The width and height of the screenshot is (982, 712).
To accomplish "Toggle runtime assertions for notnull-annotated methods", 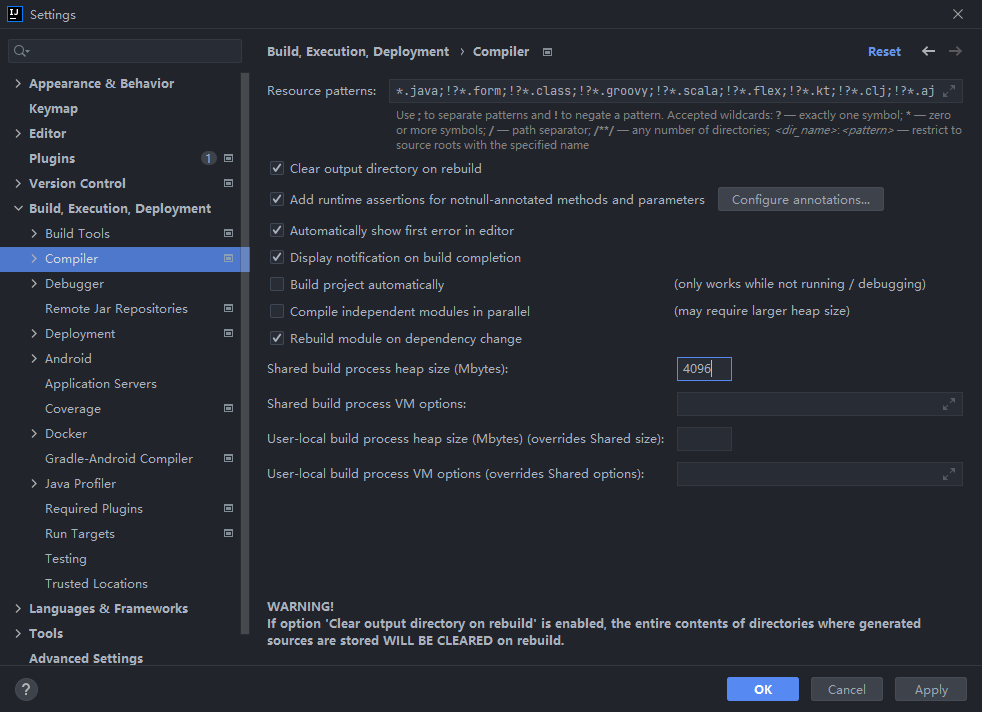I will coord(277,199).
